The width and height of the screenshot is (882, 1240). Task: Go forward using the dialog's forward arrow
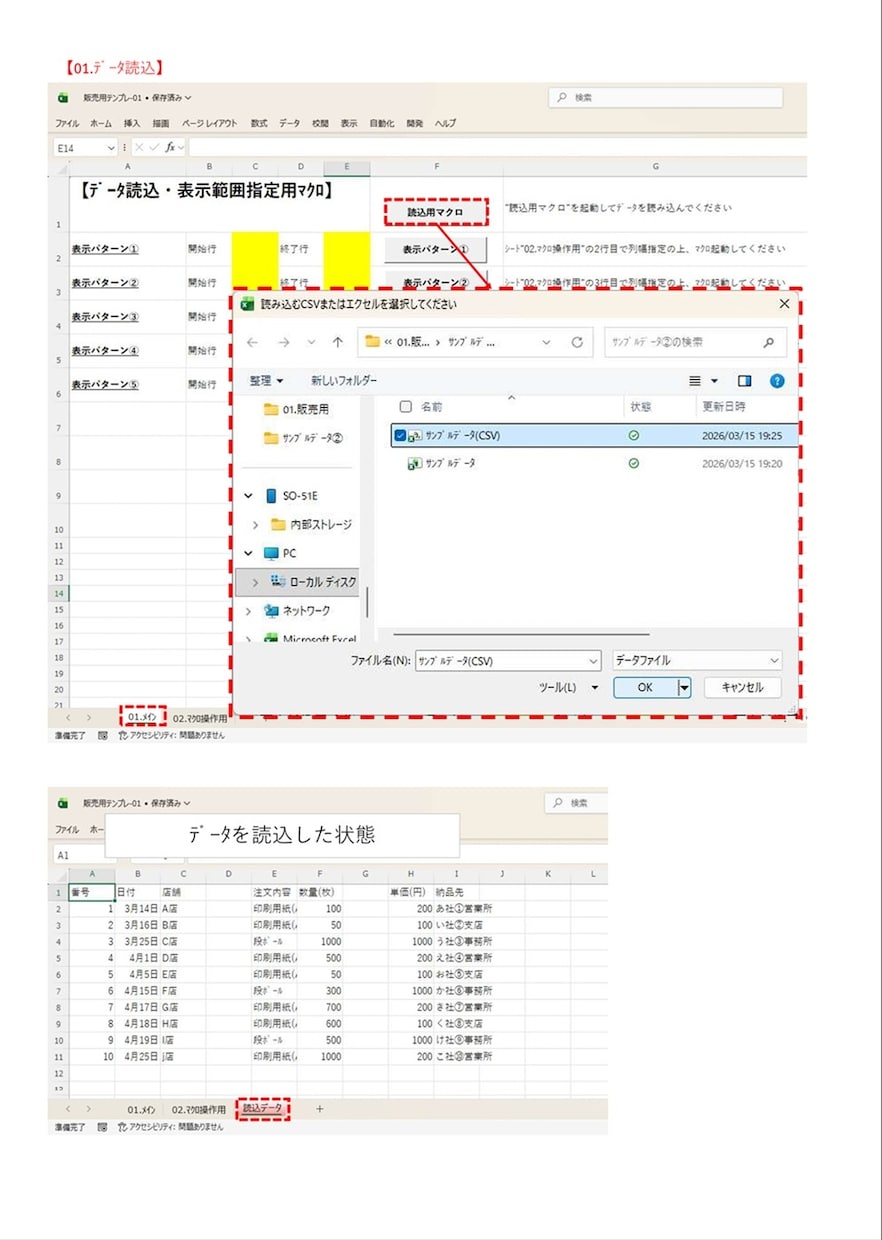point(282,342)
